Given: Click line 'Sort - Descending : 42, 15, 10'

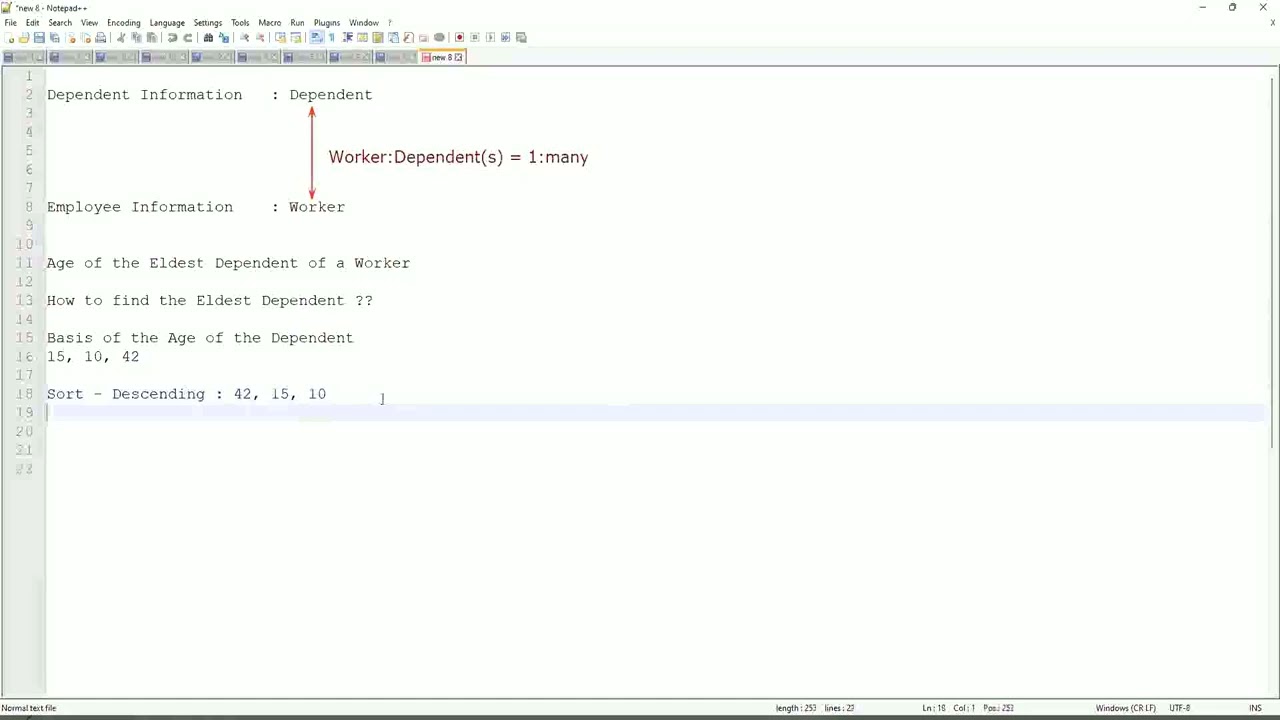Looking at the screenshot, I should pyautogui.click(x=186, y=394).
